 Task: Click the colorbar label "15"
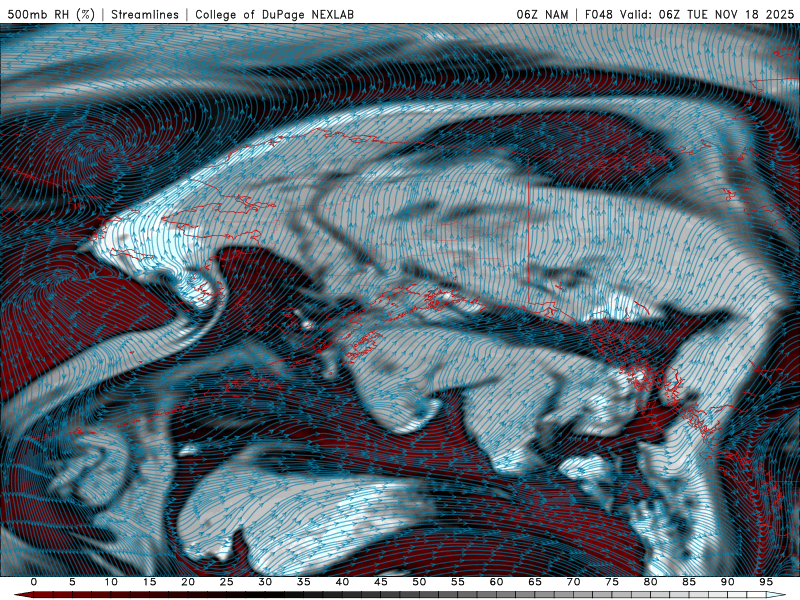pyautogui.click(x=149, y=582)
